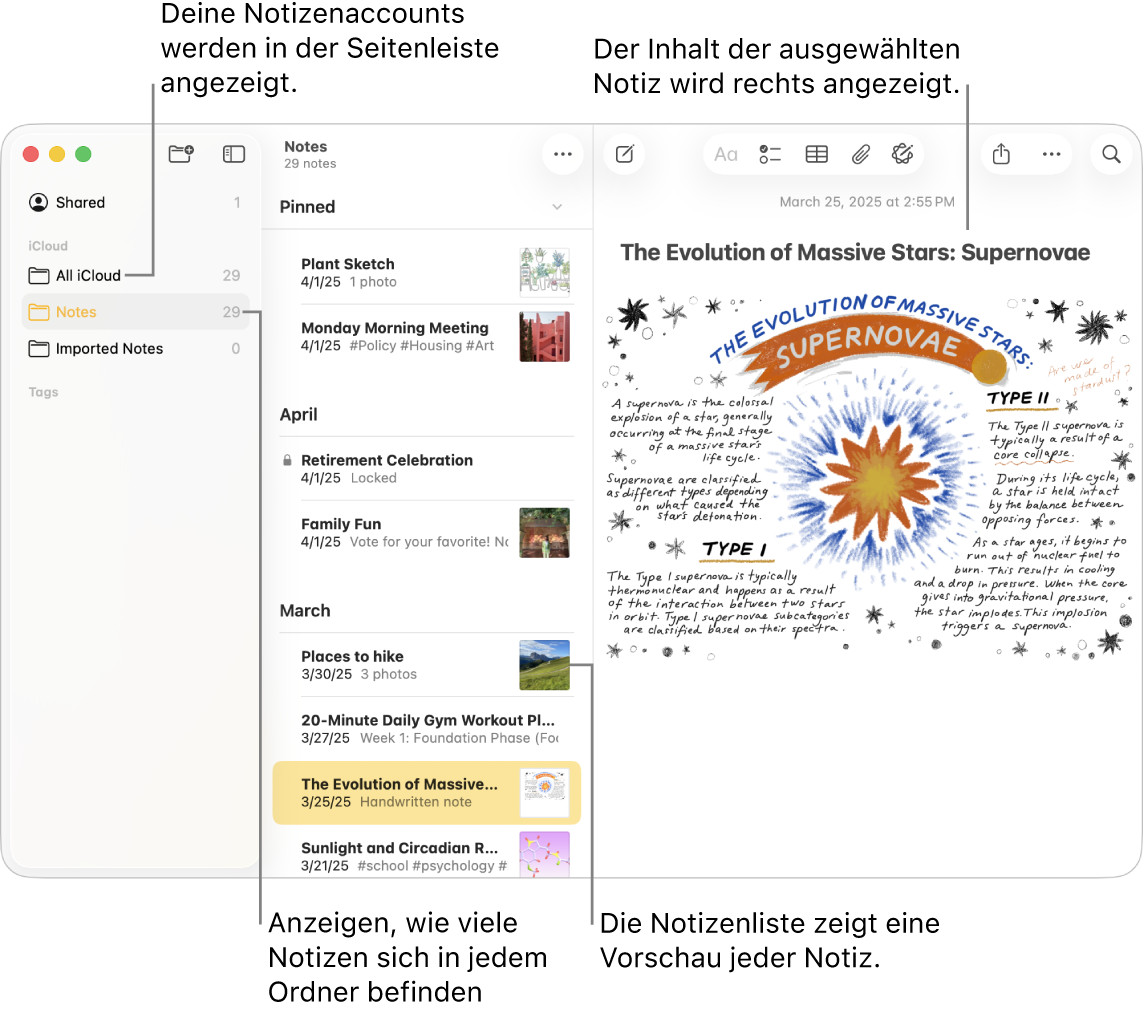This screenshot has height=1011, width=1144.
Task: Collapse the Pinned notes section
Action: click(x=558, y=207)
